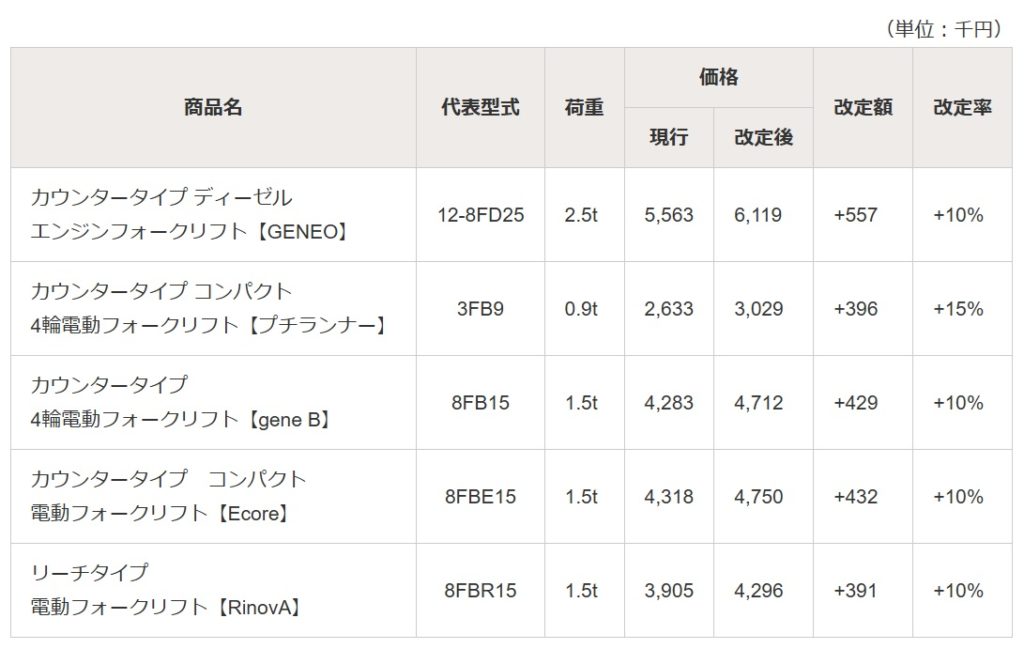Click the current price 5,563
1024x649 pixels.
tap(669, 215)
